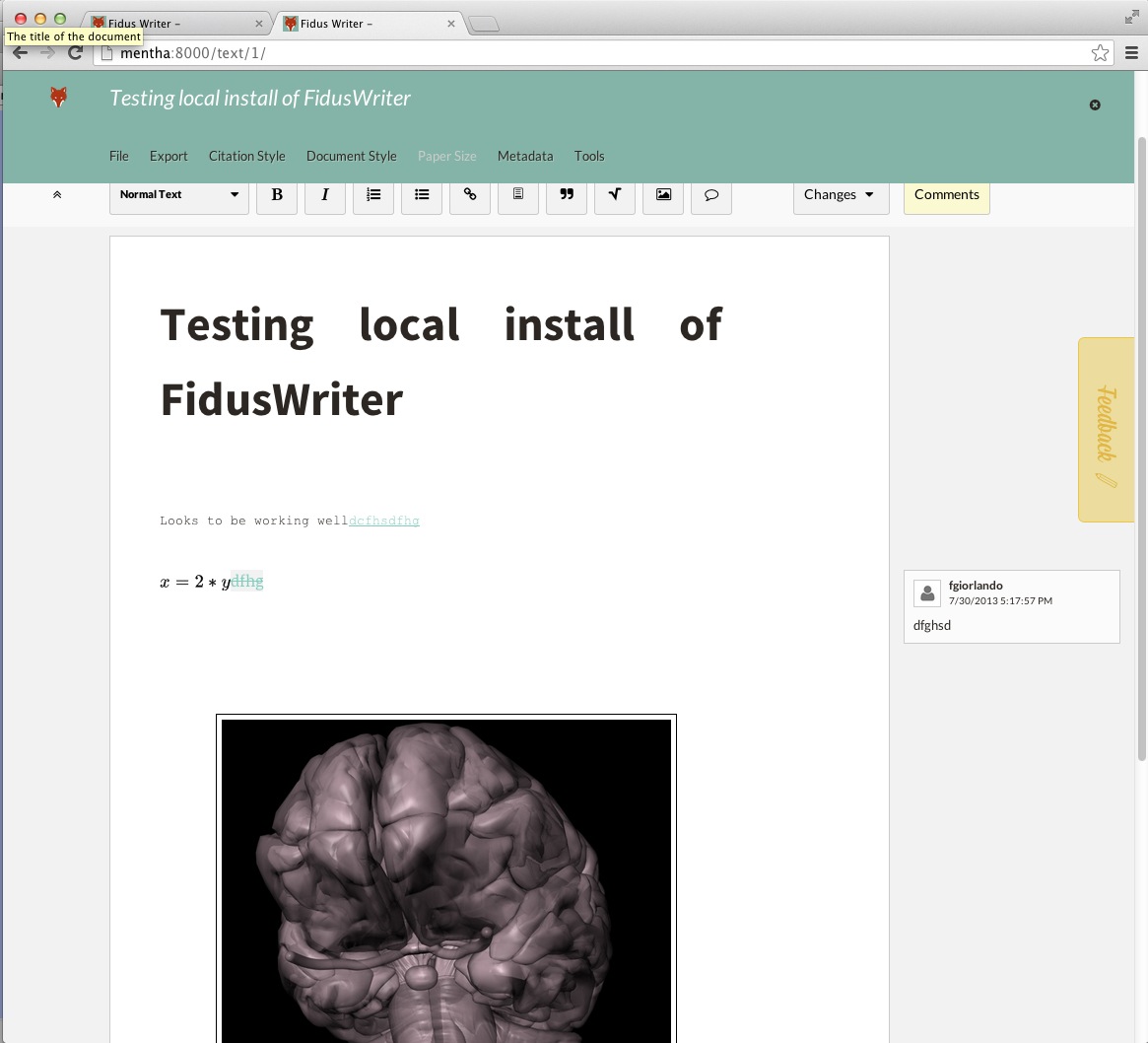The height and width of the screenshot is (1043, 1148).
Task: Open the Normal Text style dropdown
Action: [179, 195]
